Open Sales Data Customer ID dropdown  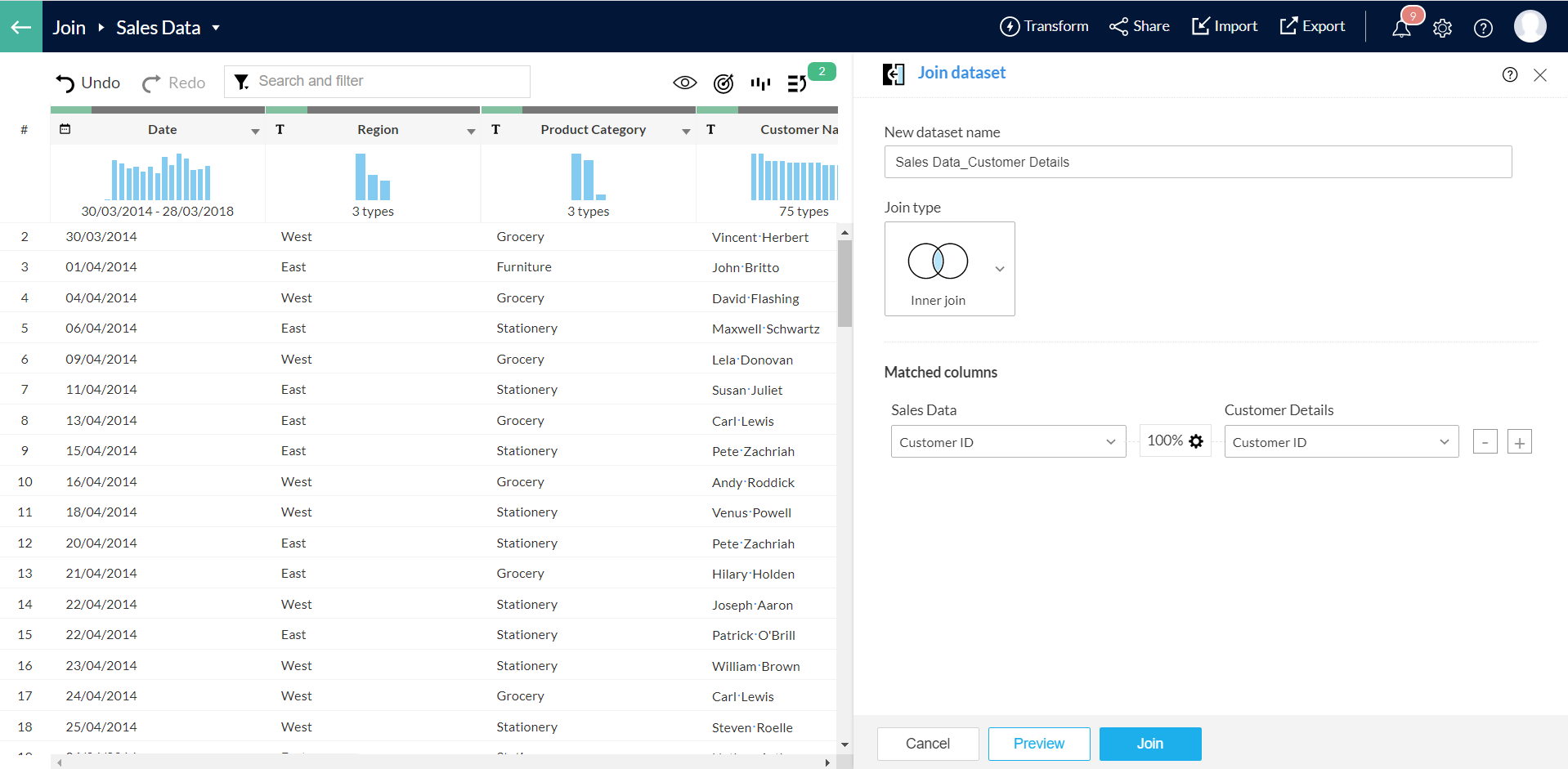1008,442
